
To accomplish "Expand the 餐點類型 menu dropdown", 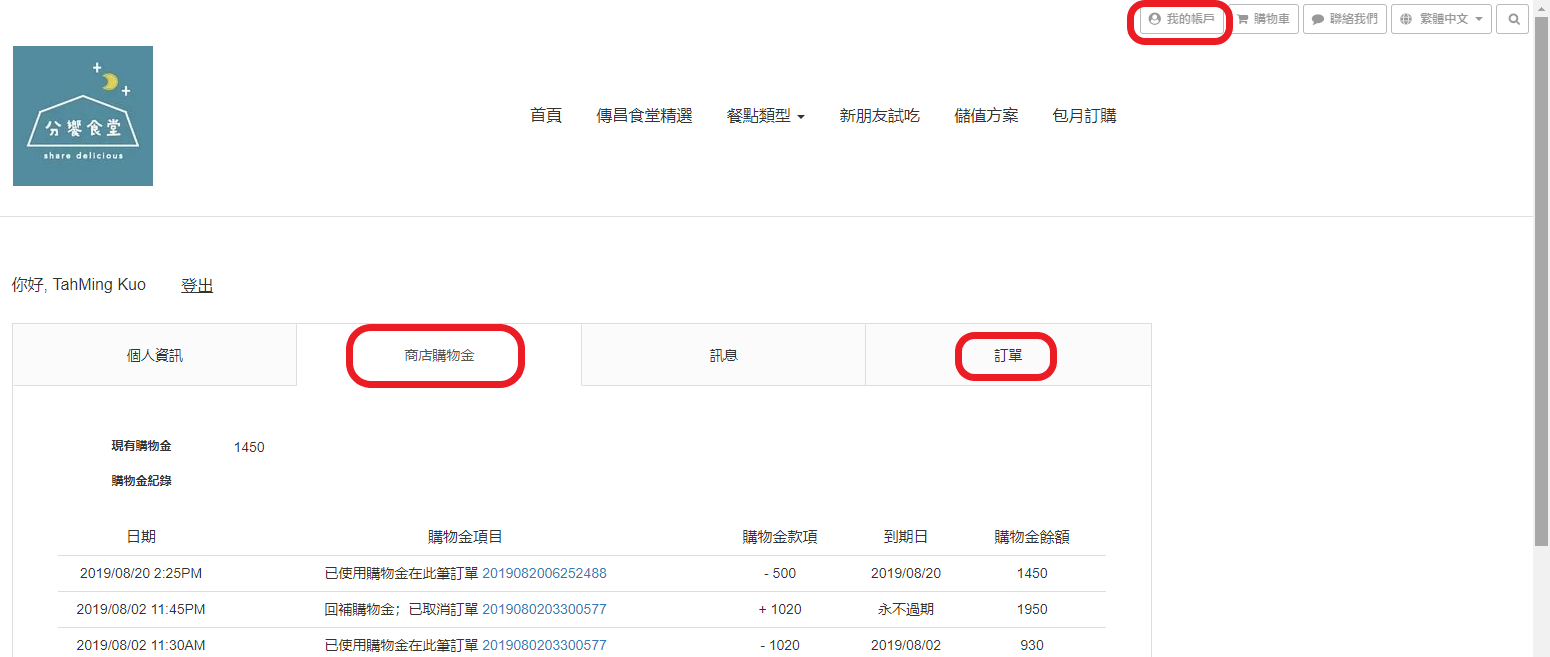I will tap(765, 116).
